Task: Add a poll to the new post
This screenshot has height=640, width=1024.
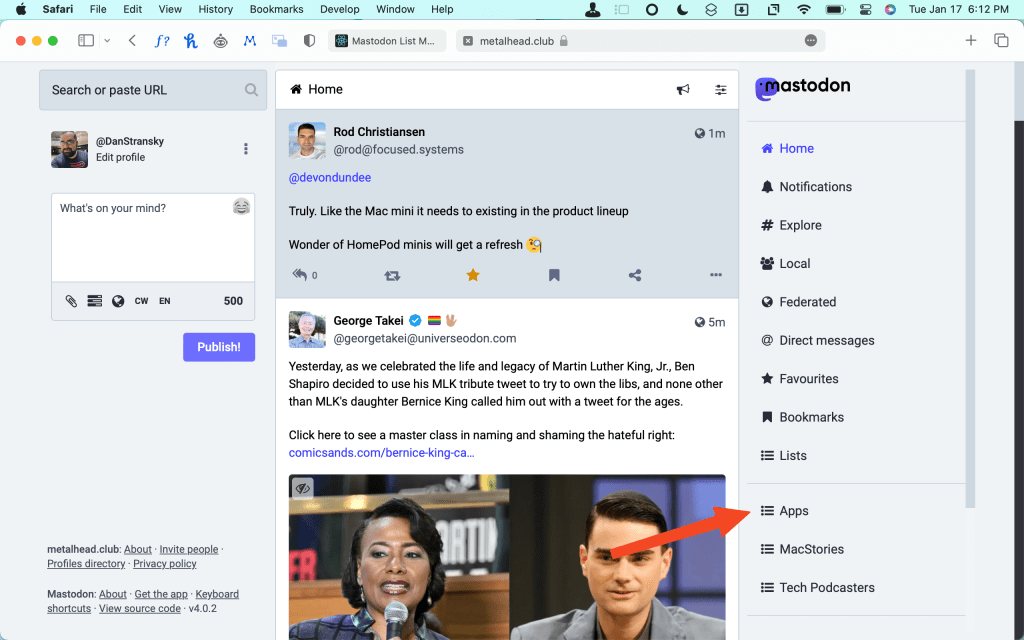Action: coord(94,300)
